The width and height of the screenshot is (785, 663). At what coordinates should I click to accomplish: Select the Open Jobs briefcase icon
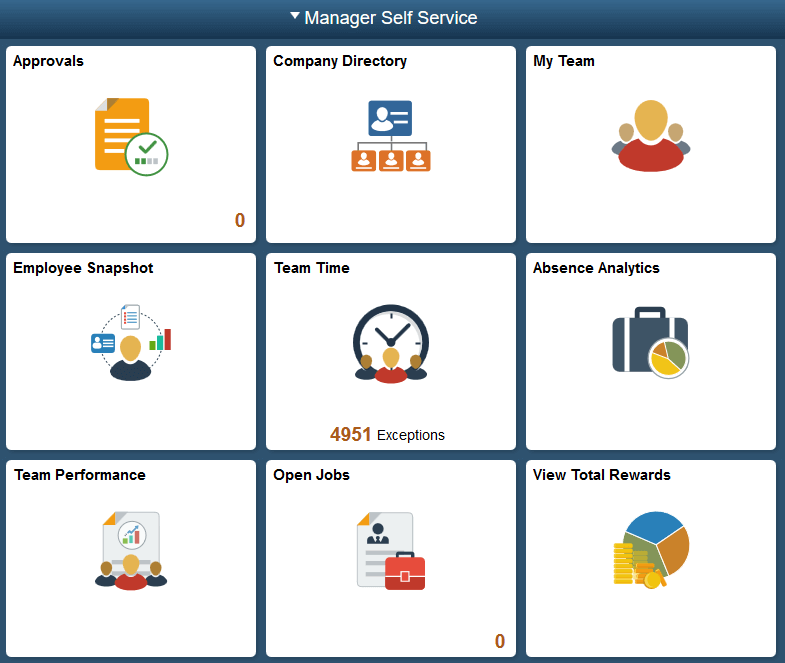click(x=390, y=550)
